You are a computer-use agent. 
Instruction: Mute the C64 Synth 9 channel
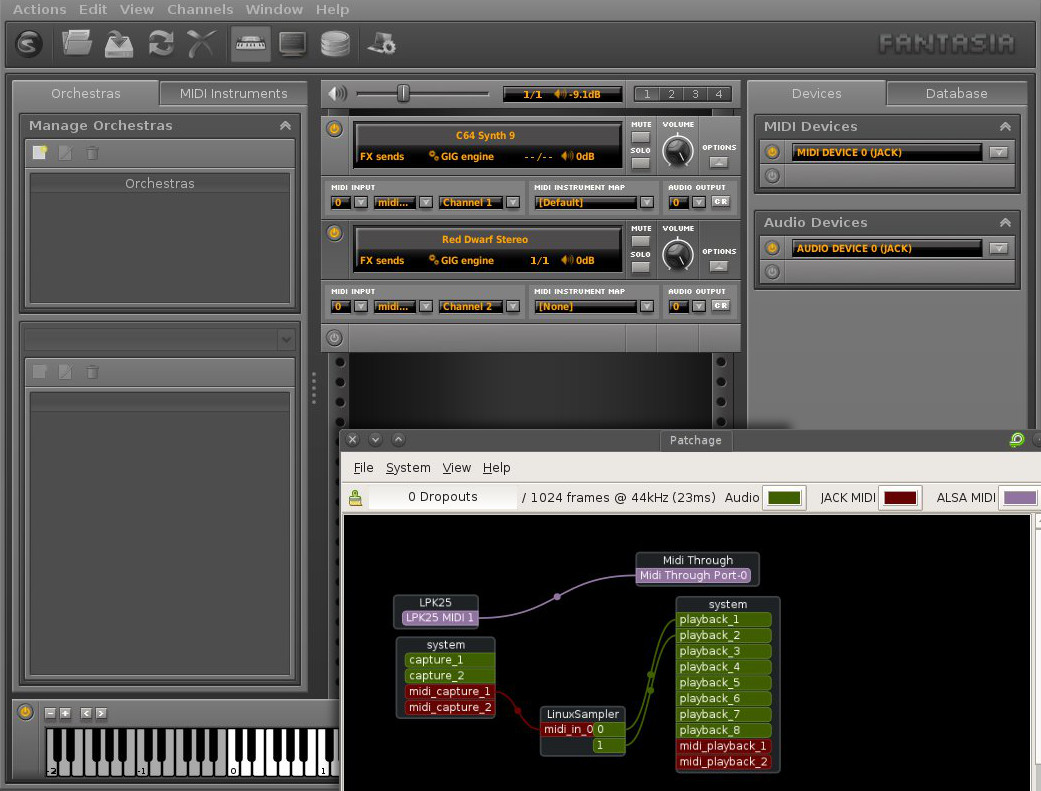(640, 137)
